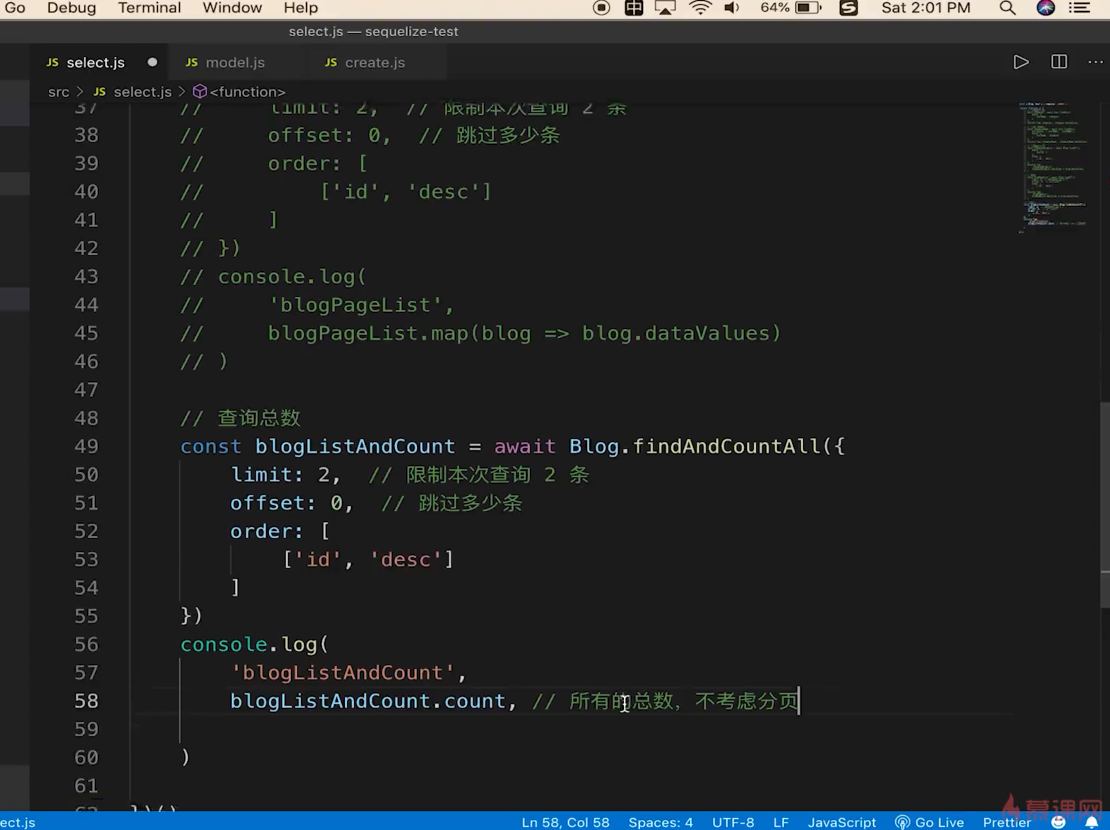
Task: Click the offset: 0 on line 51
Action: (287, 503)
